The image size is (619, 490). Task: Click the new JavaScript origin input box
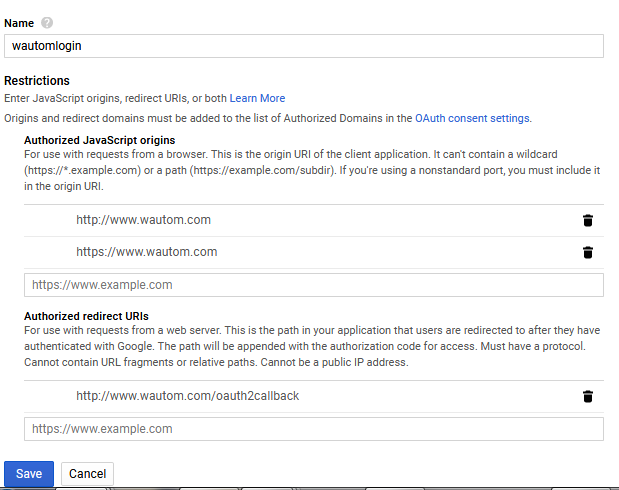(x=313, y=285)
